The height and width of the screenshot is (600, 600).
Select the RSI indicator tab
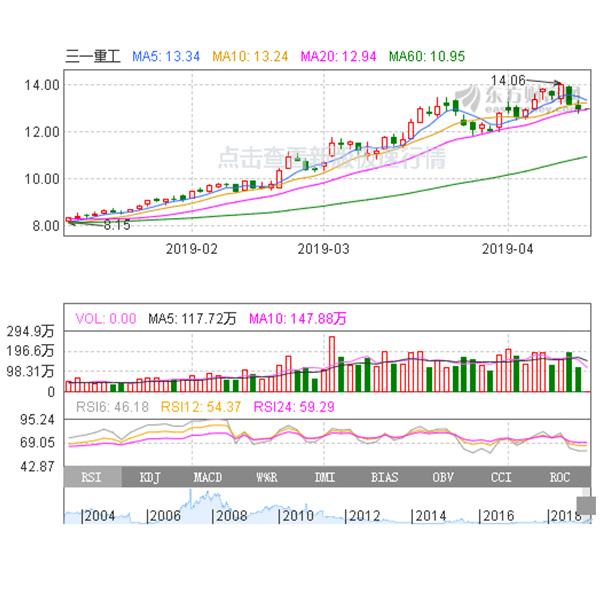92,477
